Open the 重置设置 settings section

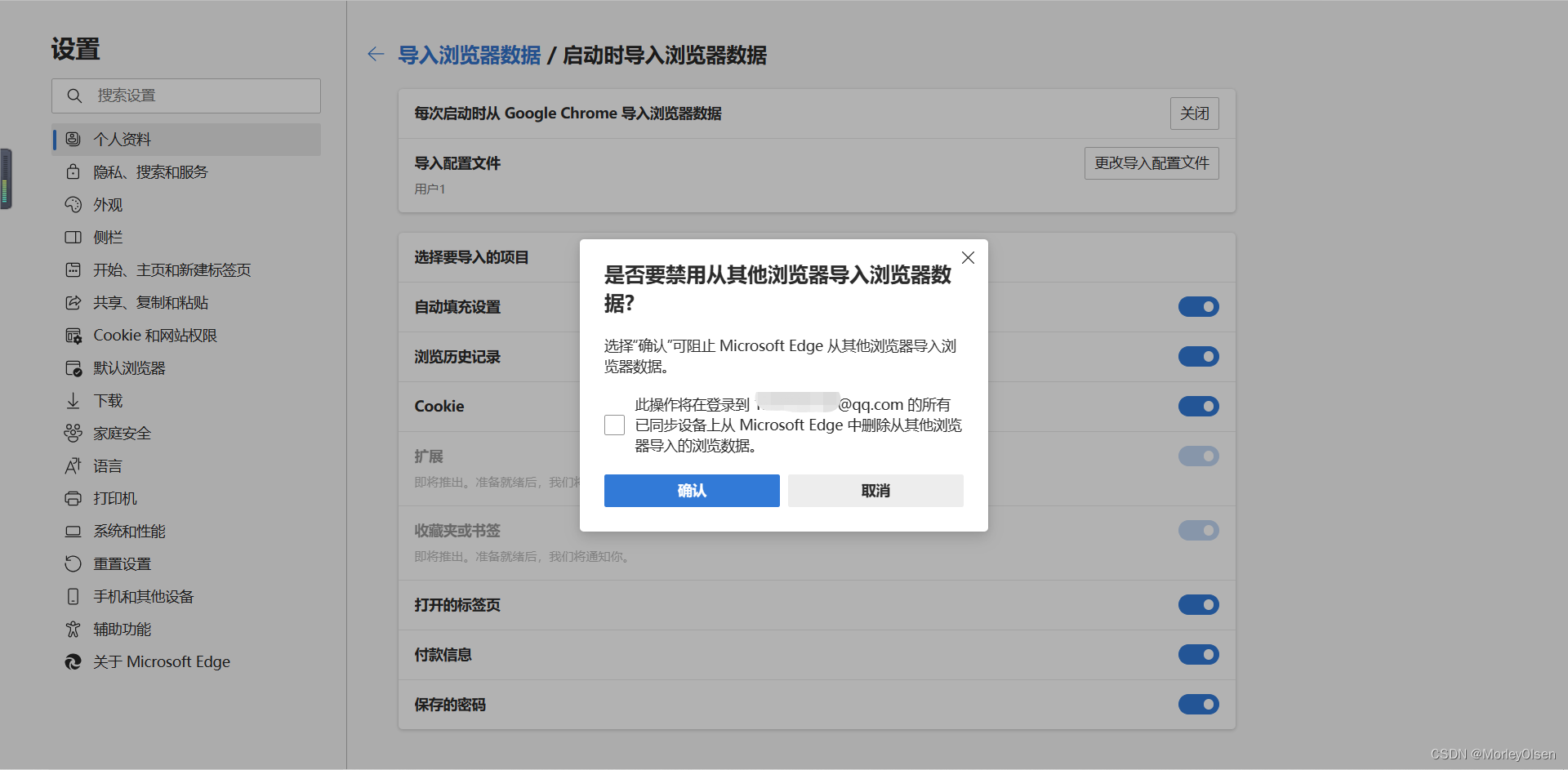click(186, 564)
